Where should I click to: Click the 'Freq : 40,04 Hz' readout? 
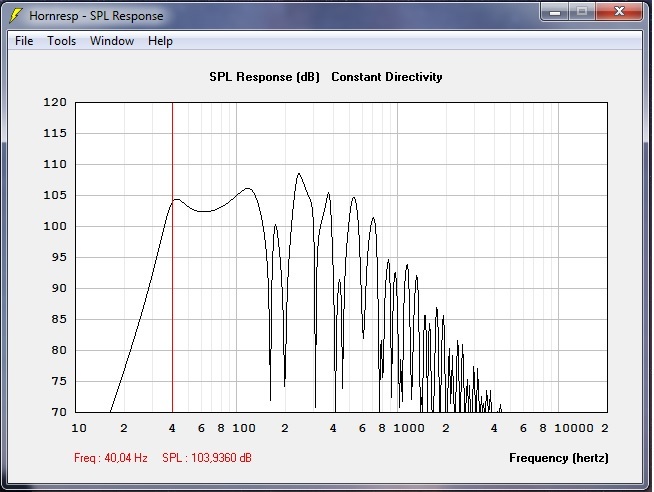tap(111, 458)
